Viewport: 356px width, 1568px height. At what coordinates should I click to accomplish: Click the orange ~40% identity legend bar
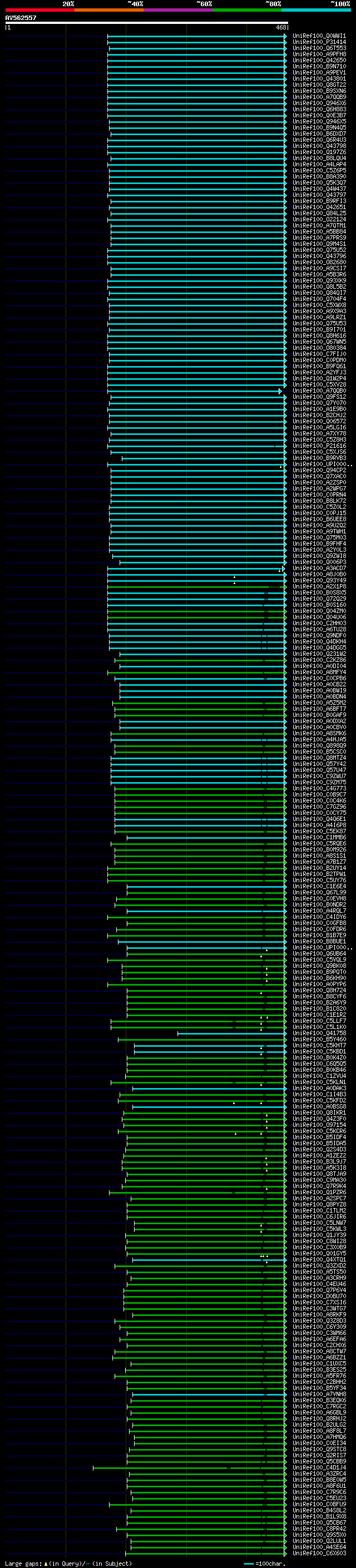click(109, 11)
